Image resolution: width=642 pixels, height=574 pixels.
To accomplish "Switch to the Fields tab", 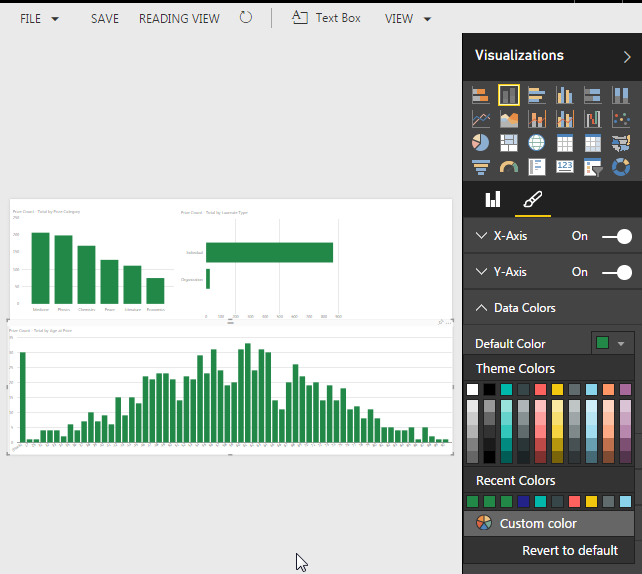I will coord(493,199).
